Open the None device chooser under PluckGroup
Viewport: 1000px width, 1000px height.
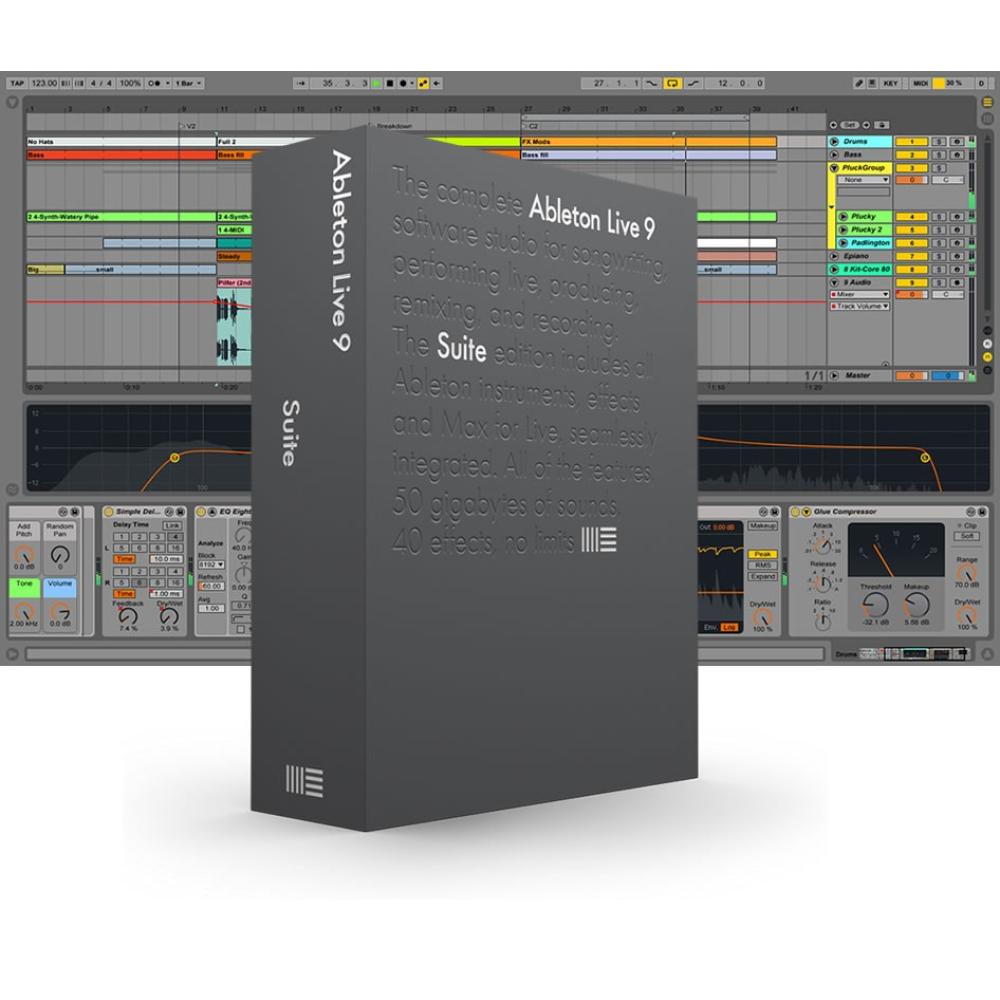(863, 179)
